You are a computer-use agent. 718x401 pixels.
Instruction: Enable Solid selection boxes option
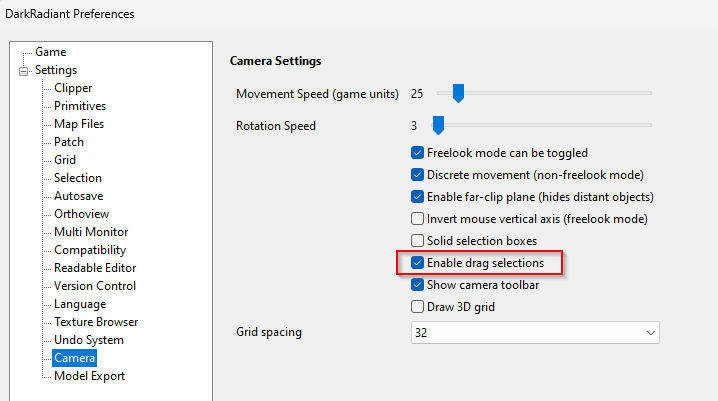(x=418, y=241)
